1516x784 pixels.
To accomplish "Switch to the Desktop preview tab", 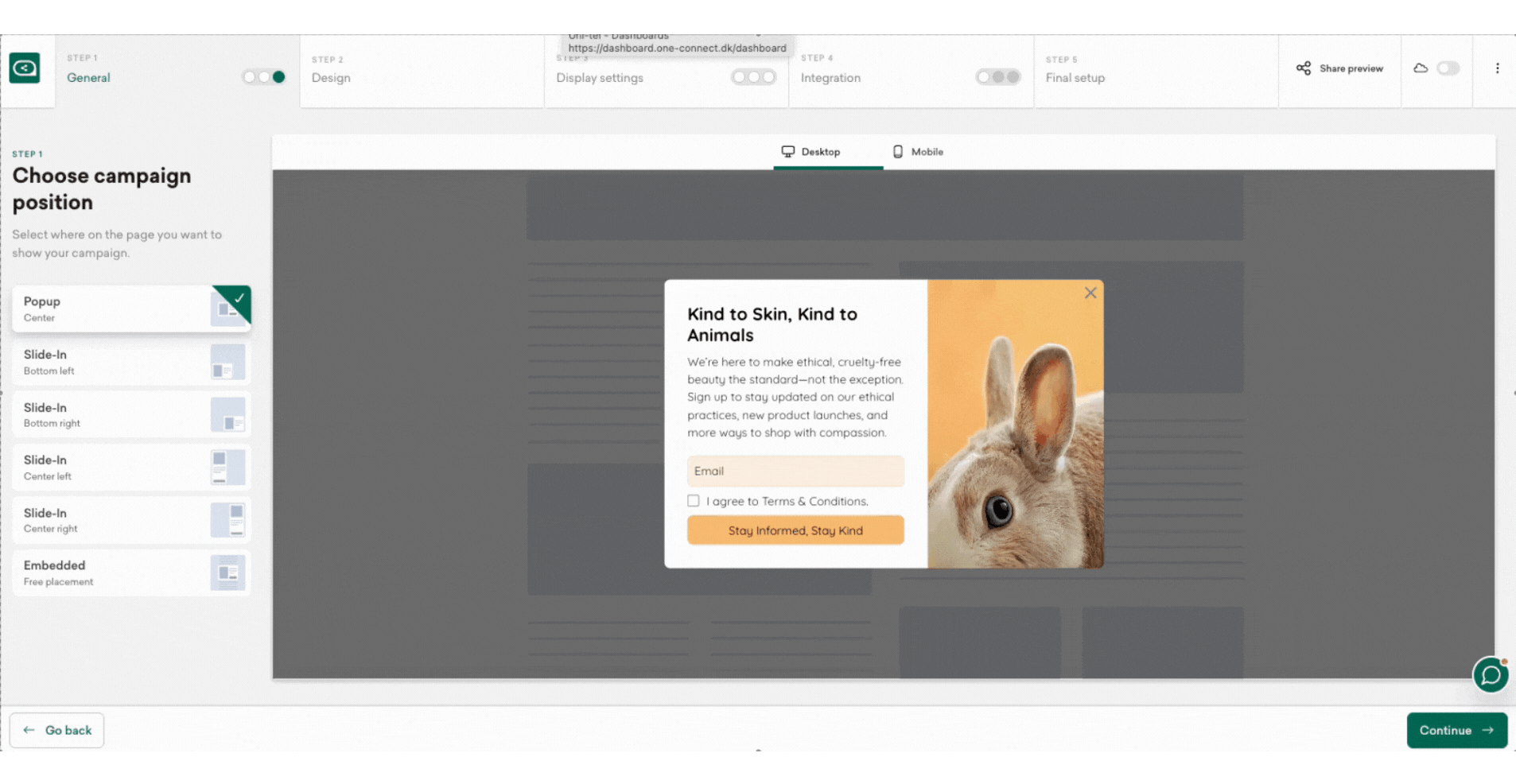I will 810,152.
